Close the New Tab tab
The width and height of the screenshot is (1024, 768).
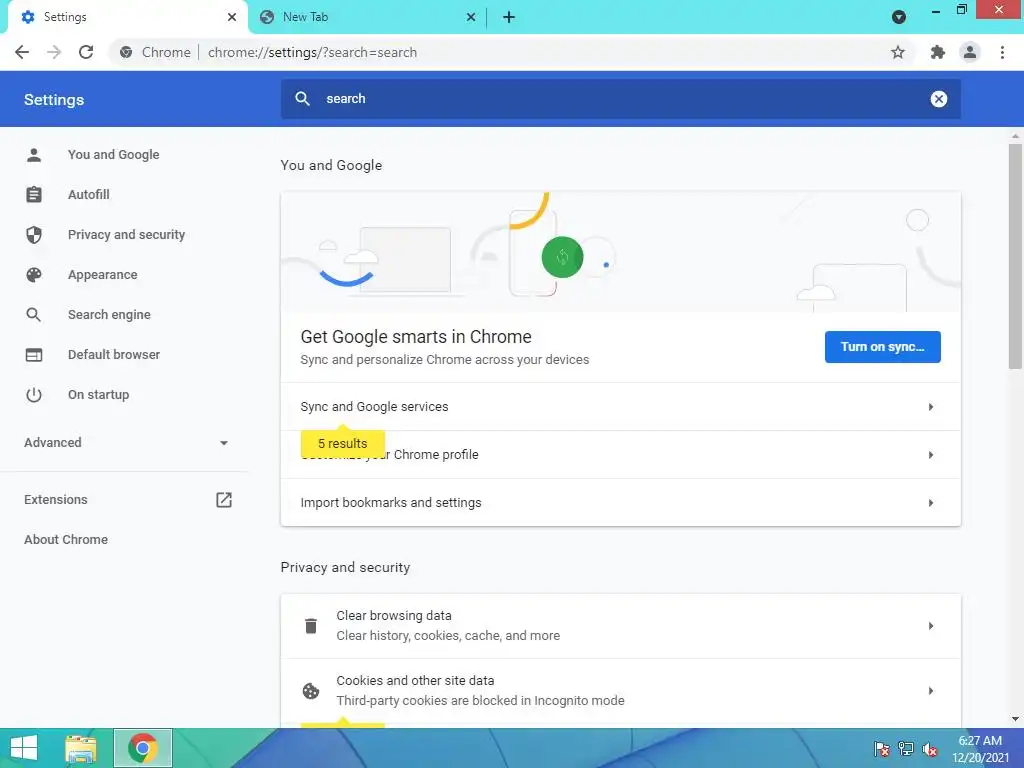pyautogui.click(x=471, y=17)
